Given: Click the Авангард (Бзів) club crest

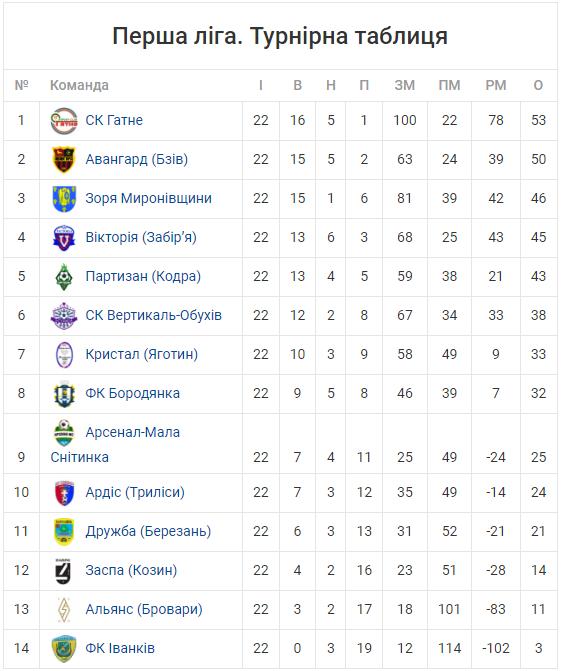Looking at the screenshot, I should tap(64, 160).
